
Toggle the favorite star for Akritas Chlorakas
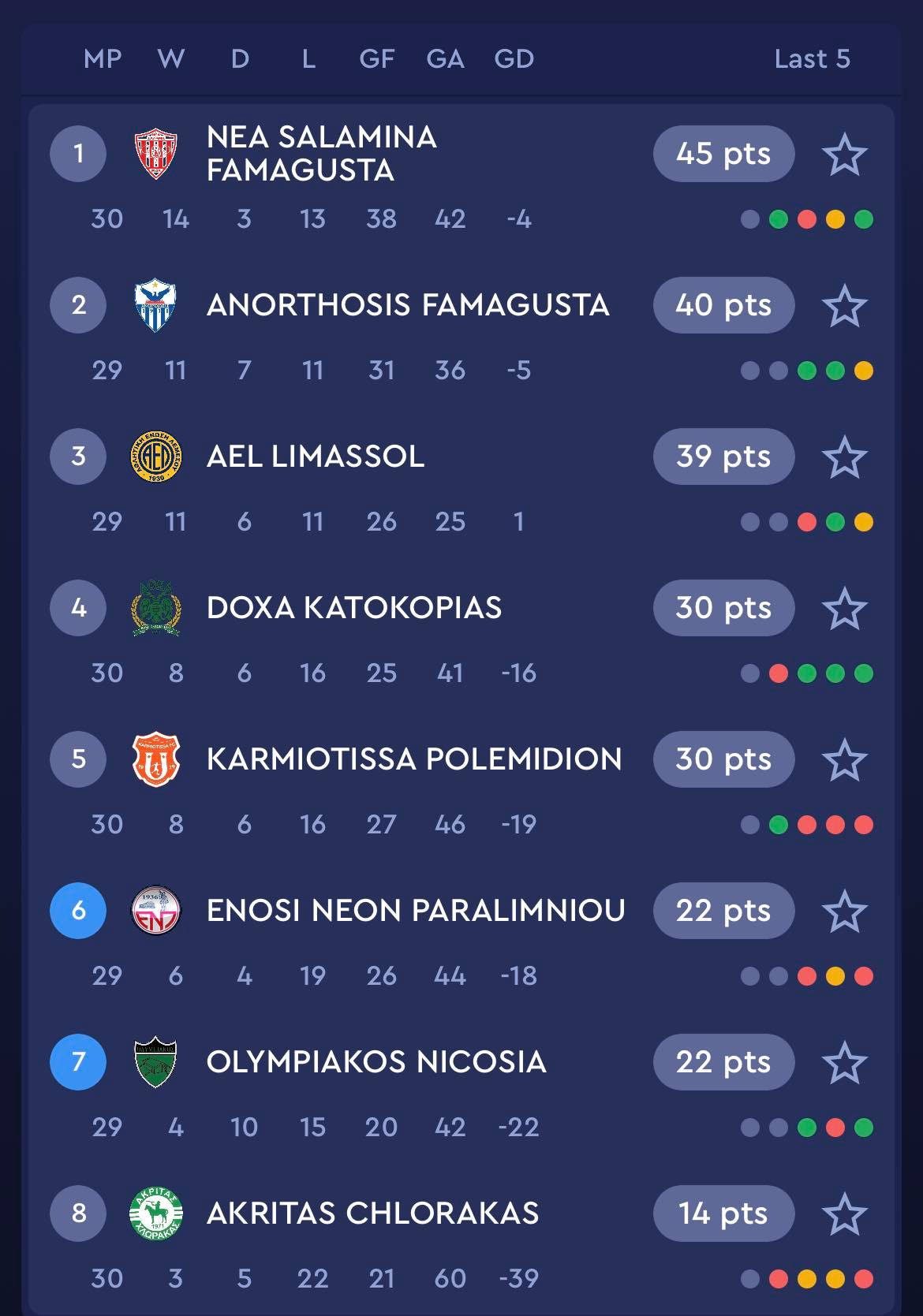[x=845, y=1214]
